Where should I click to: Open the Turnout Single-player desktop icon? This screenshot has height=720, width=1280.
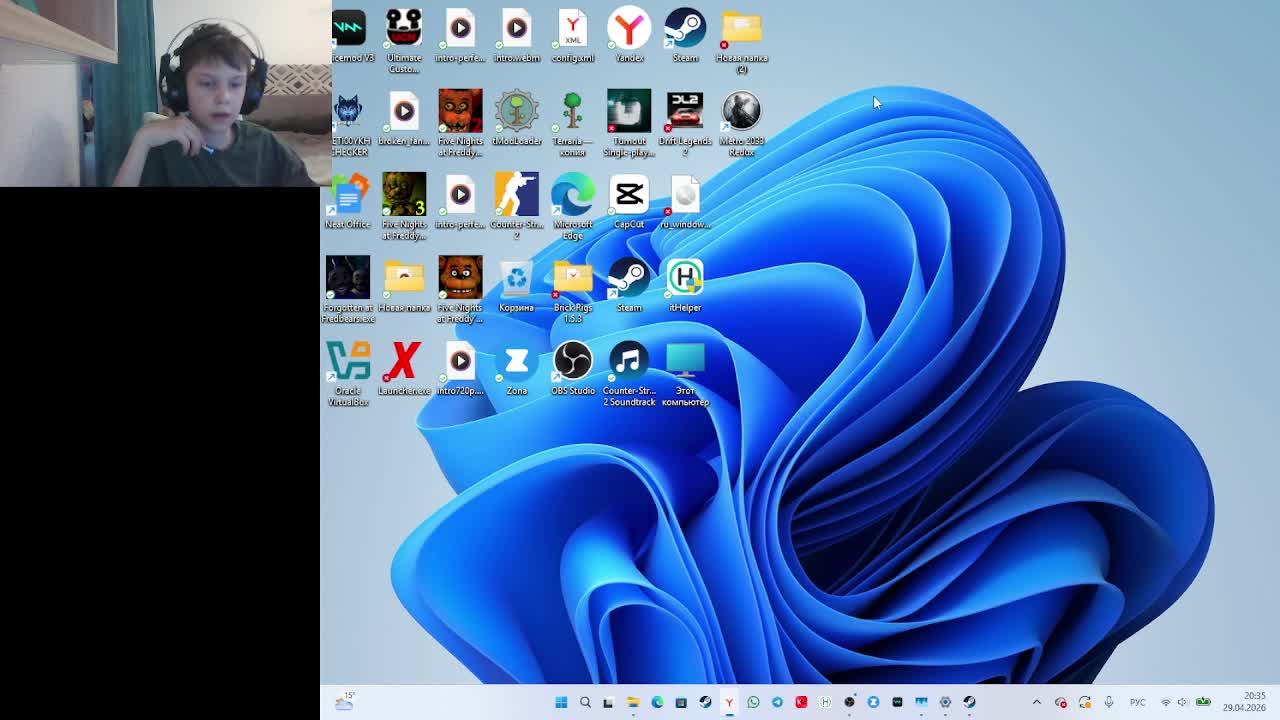pos(629,124)
